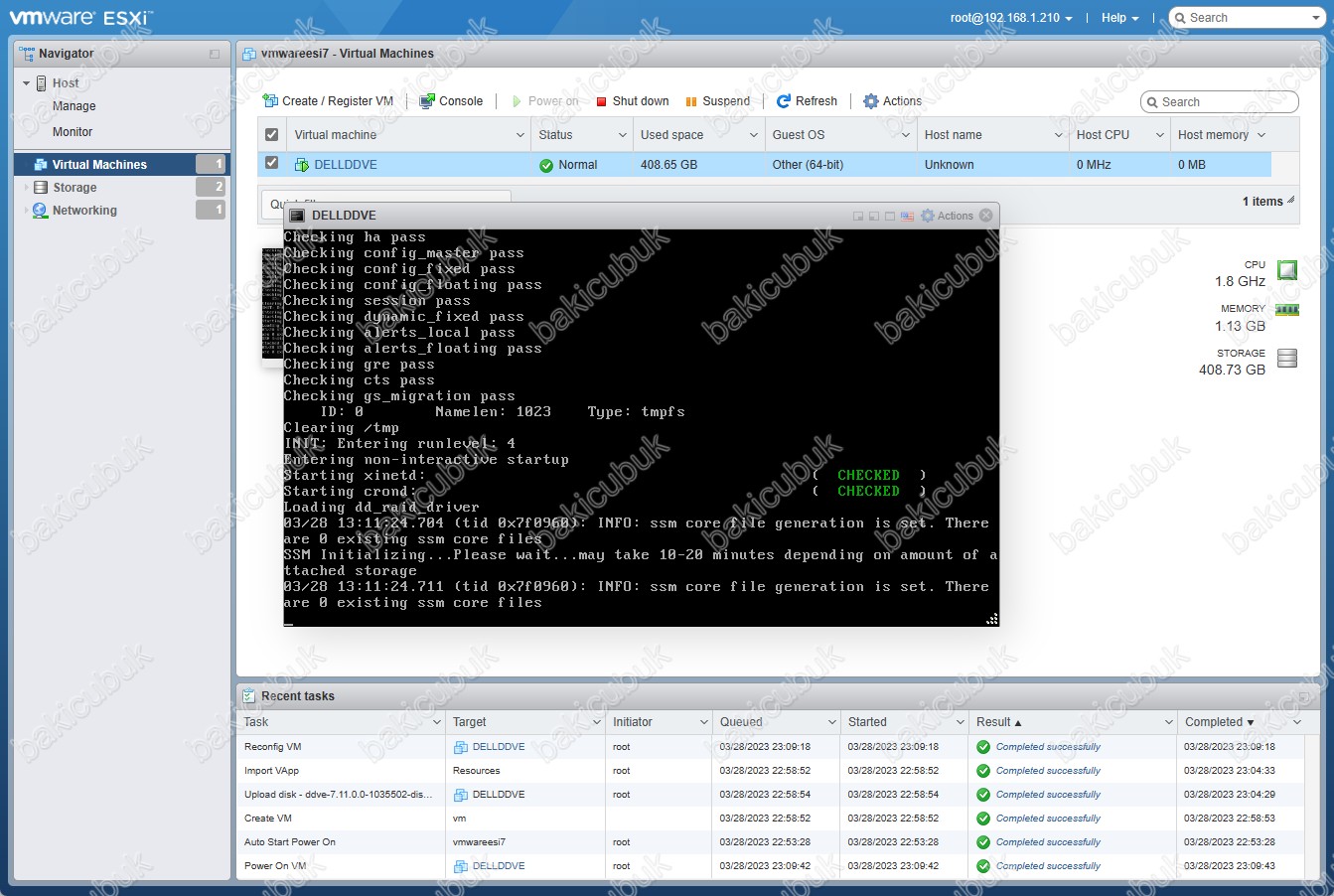The height and width of the screenshot is (896, 1334).
Task: Collapse the Host tree node
Action: point(27,83)
